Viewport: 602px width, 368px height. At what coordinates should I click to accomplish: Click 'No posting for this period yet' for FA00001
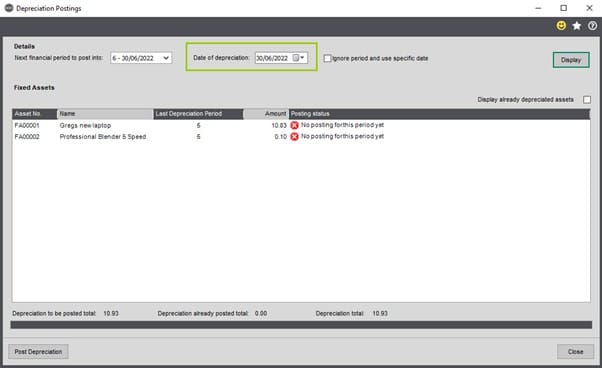[x=342, y=125]
